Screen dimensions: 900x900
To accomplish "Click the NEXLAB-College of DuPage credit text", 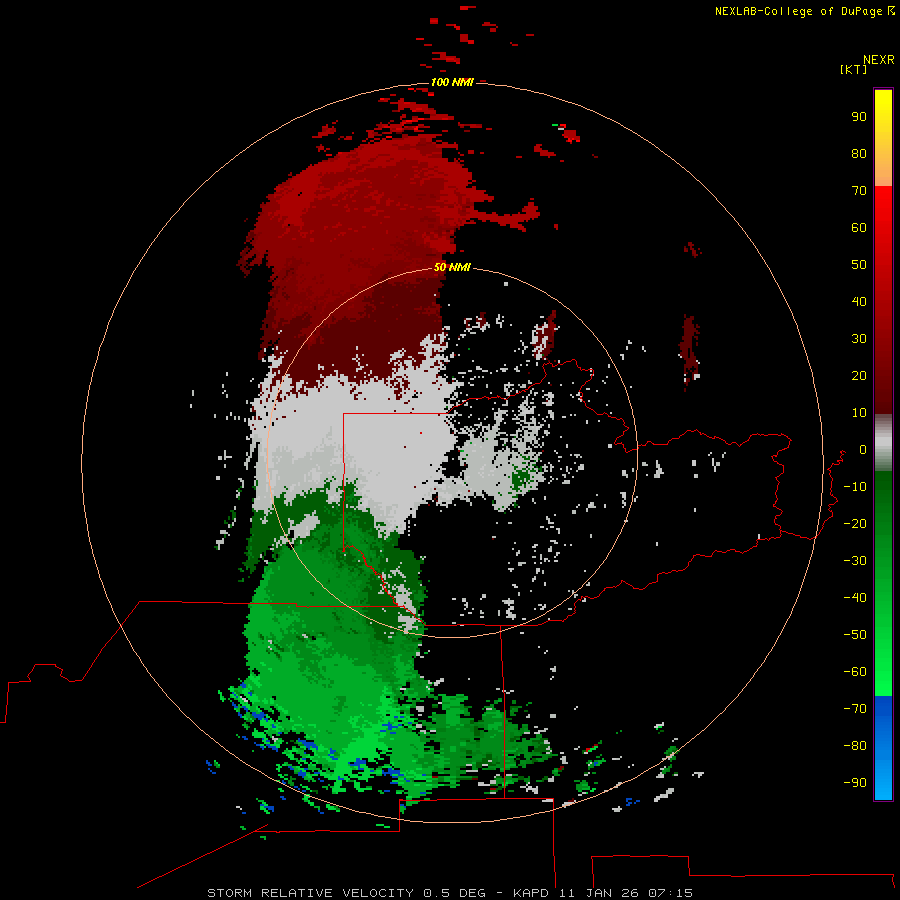I will pos(800,11).
